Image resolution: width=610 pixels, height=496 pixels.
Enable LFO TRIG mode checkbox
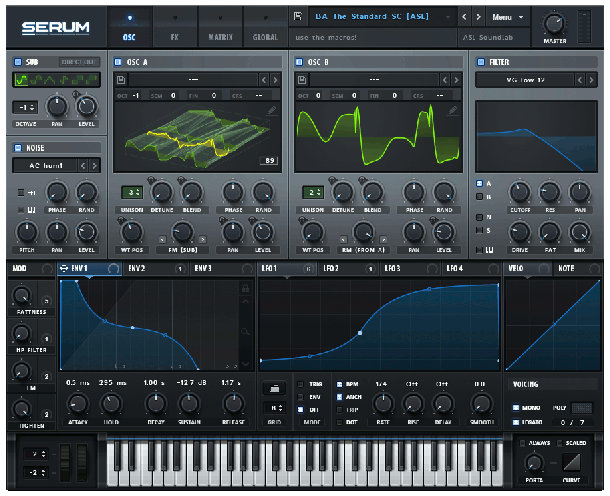click(x=300, y=384)
